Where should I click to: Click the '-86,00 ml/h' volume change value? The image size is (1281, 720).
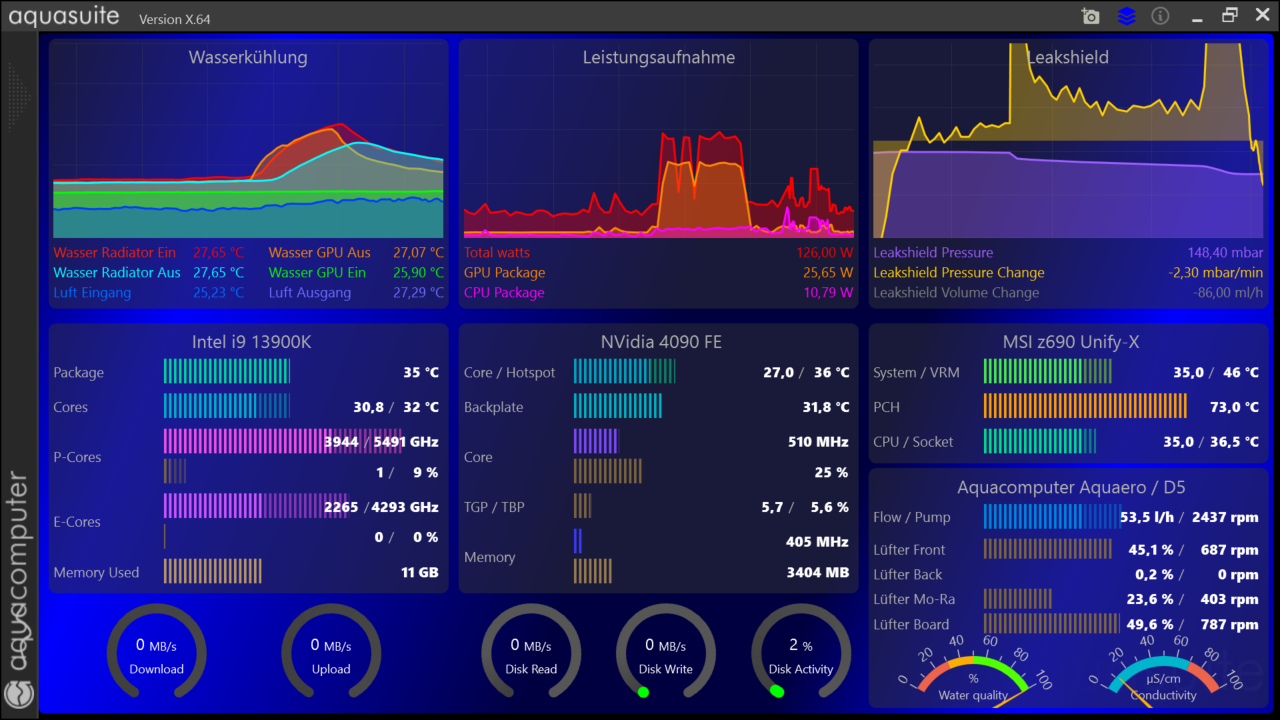(1228, 292)
